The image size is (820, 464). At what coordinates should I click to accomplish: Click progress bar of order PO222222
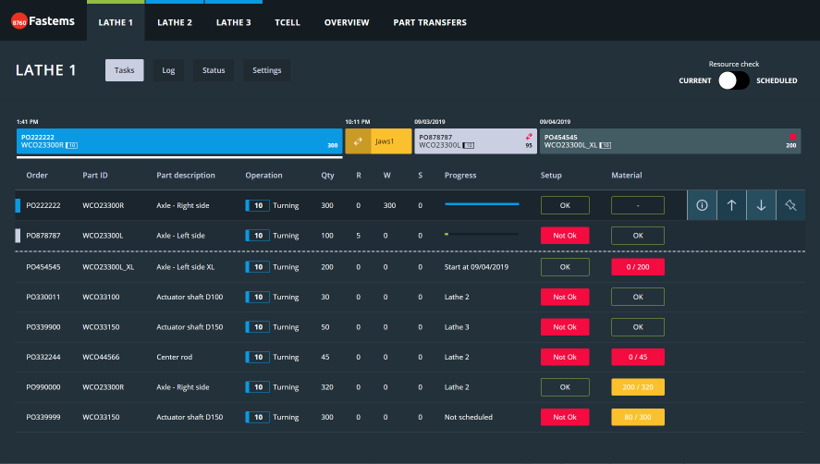pos(482,205)
